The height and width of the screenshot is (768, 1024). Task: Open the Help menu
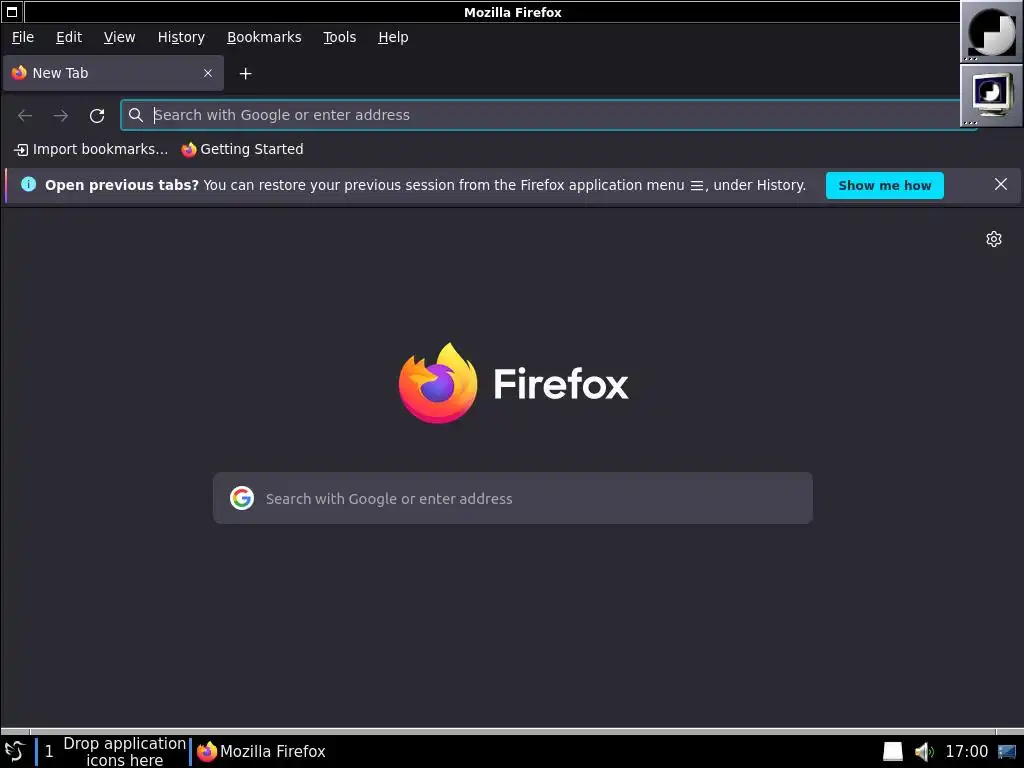(393, 37)
